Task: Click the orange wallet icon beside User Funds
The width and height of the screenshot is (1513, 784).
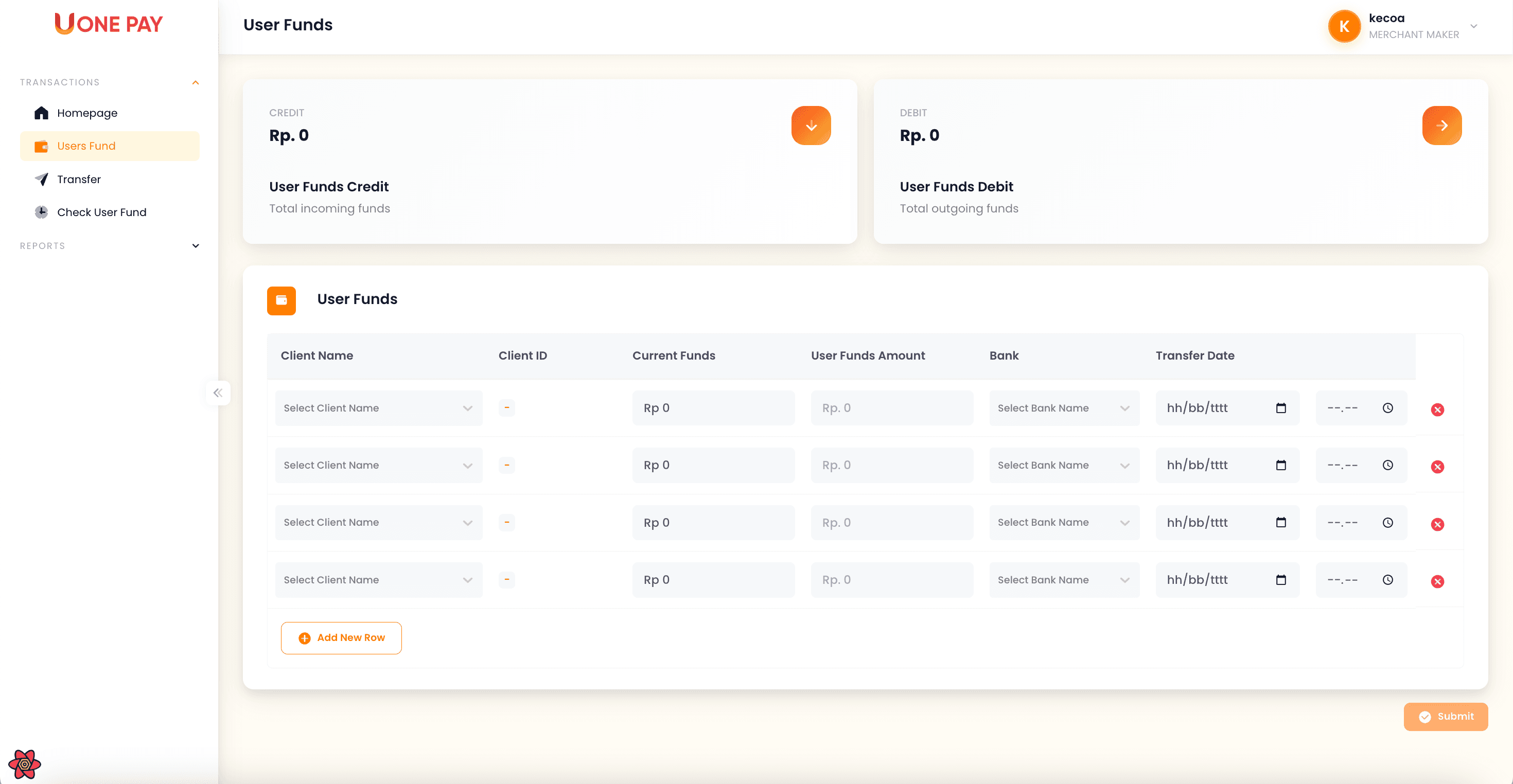Action: (282, 300)
